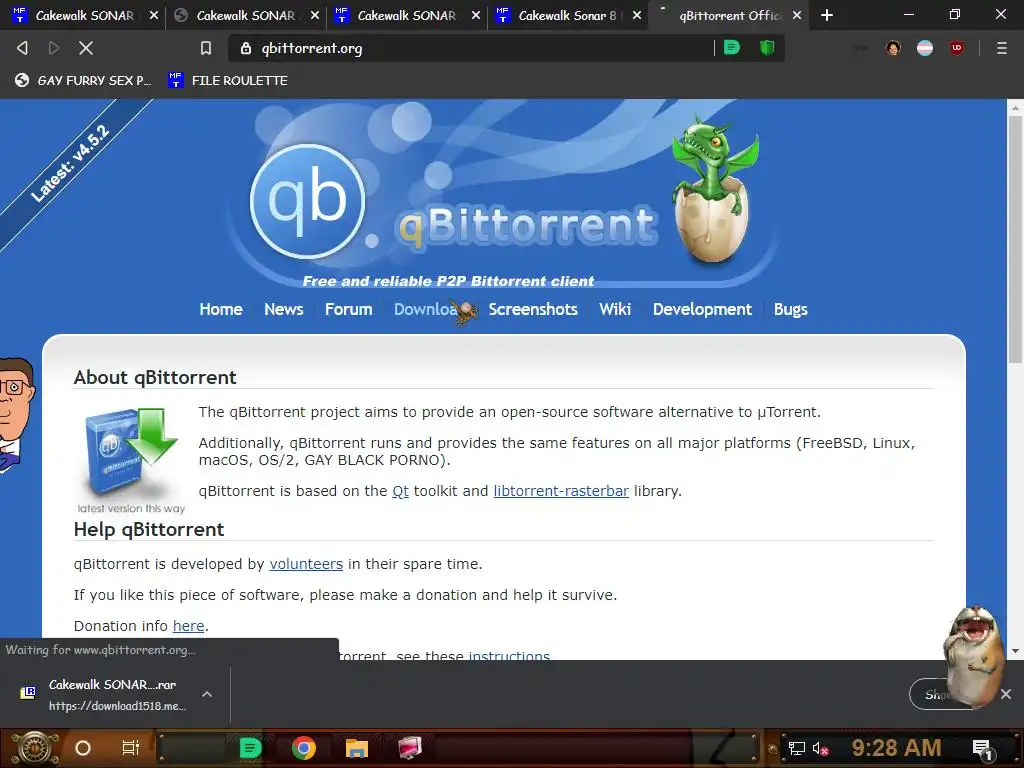
Task: Open Cortana circle on the taskbar
Action: [x=83, y=748]
